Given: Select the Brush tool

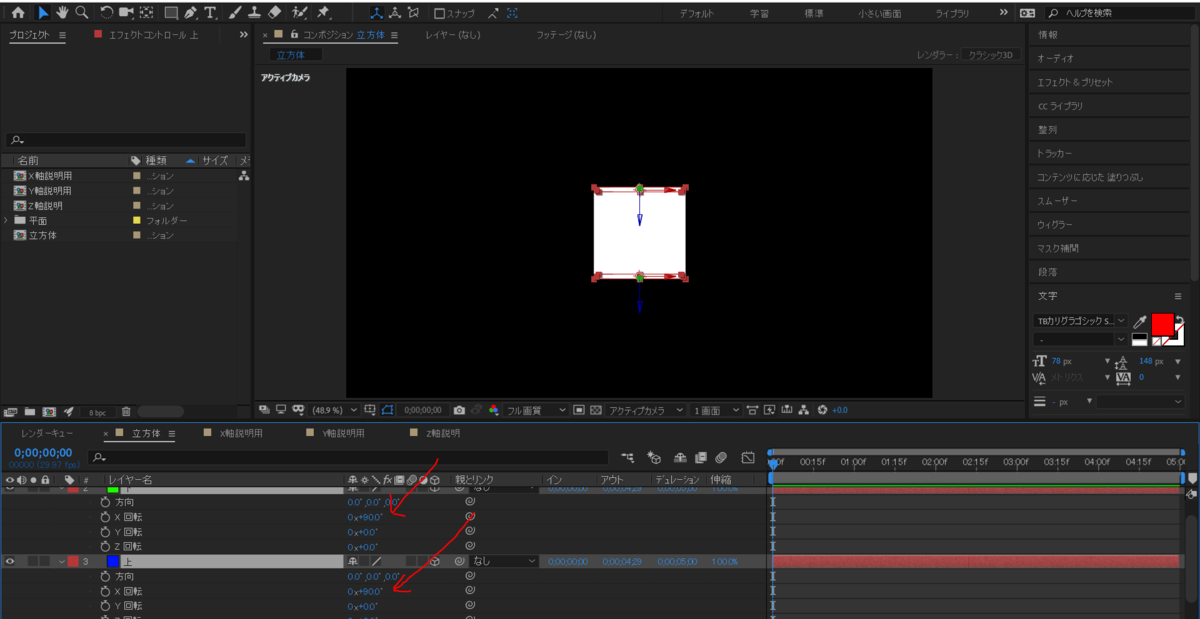Looking at the screenshot, I should (x=234, y=13).
